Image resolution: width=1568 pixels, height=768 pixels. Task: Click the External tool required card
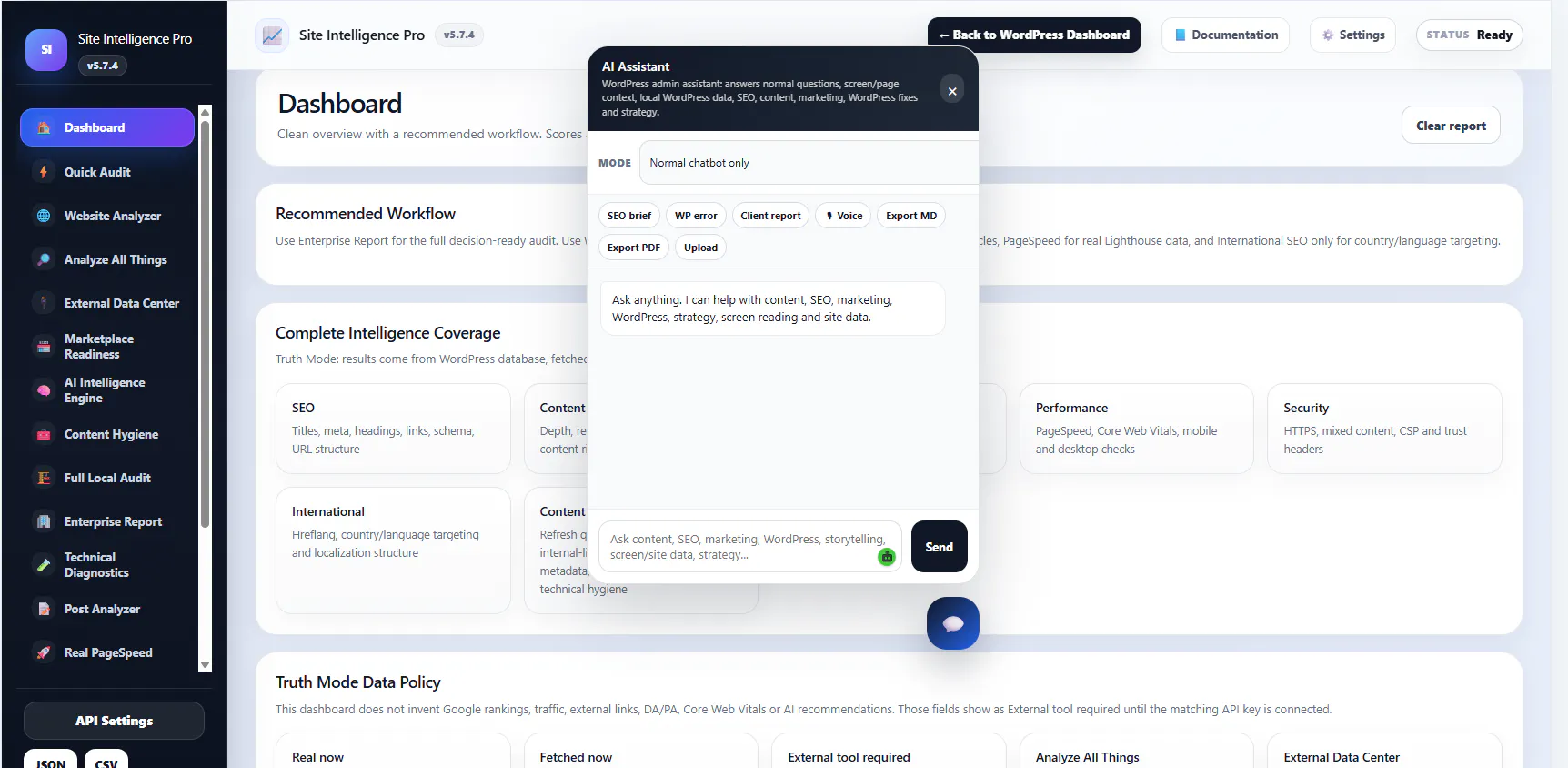point(889,752)
